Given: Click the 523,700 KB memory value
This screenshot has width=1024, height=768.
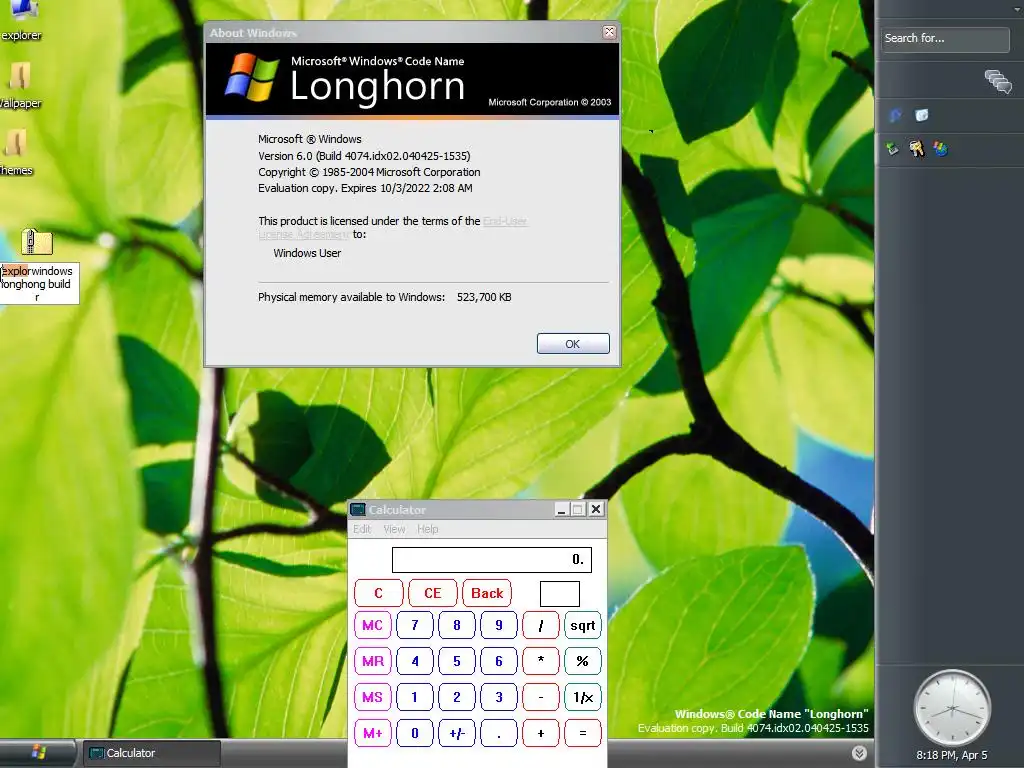Looking at the screenshot, I should 484,297.
